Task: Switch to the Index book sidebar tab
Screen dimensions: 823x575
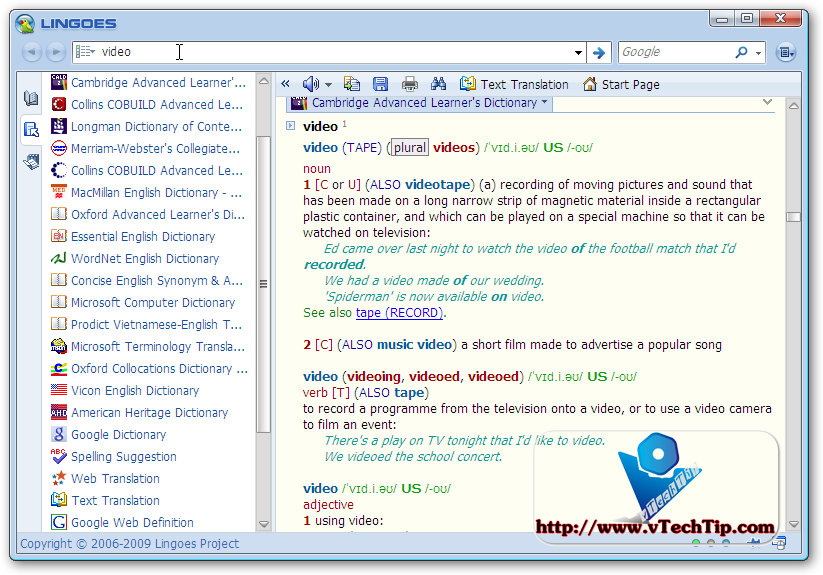Action: (31, 98)
